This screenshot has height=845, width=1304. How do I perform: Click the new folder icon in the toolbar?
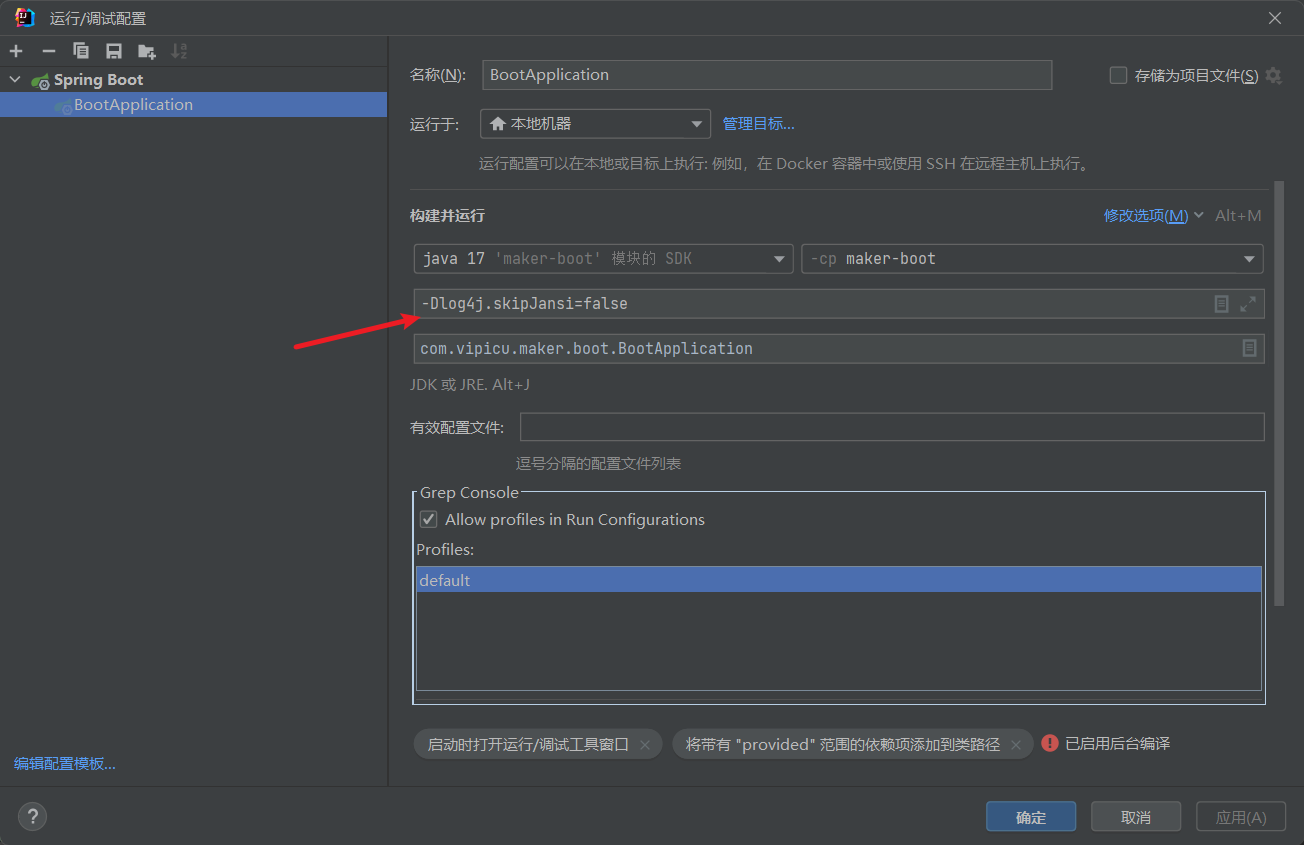pyautogui.click(x=147, y=51)
